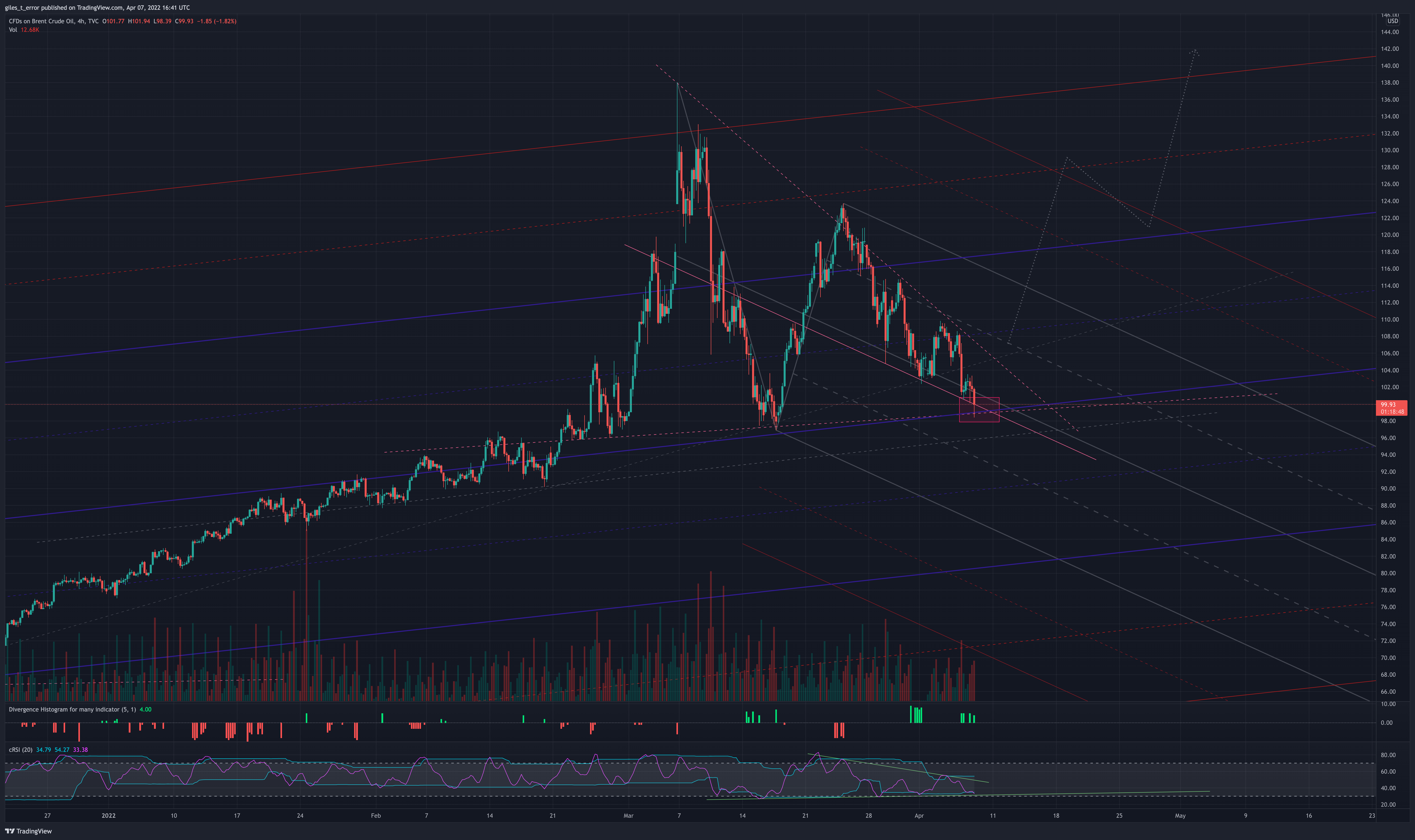Click the 96.00 price axis label

1388,438
